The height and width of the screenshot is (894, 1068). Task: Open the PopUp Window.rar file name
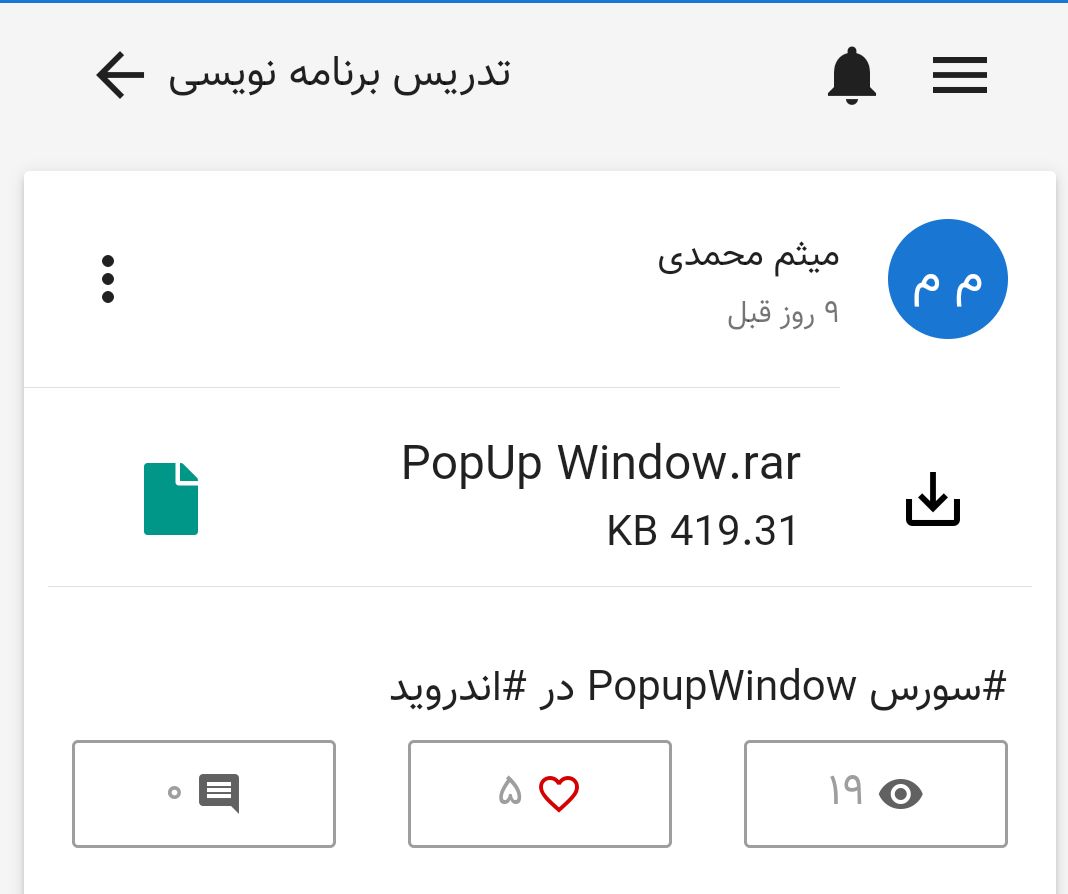coord(601,464)
